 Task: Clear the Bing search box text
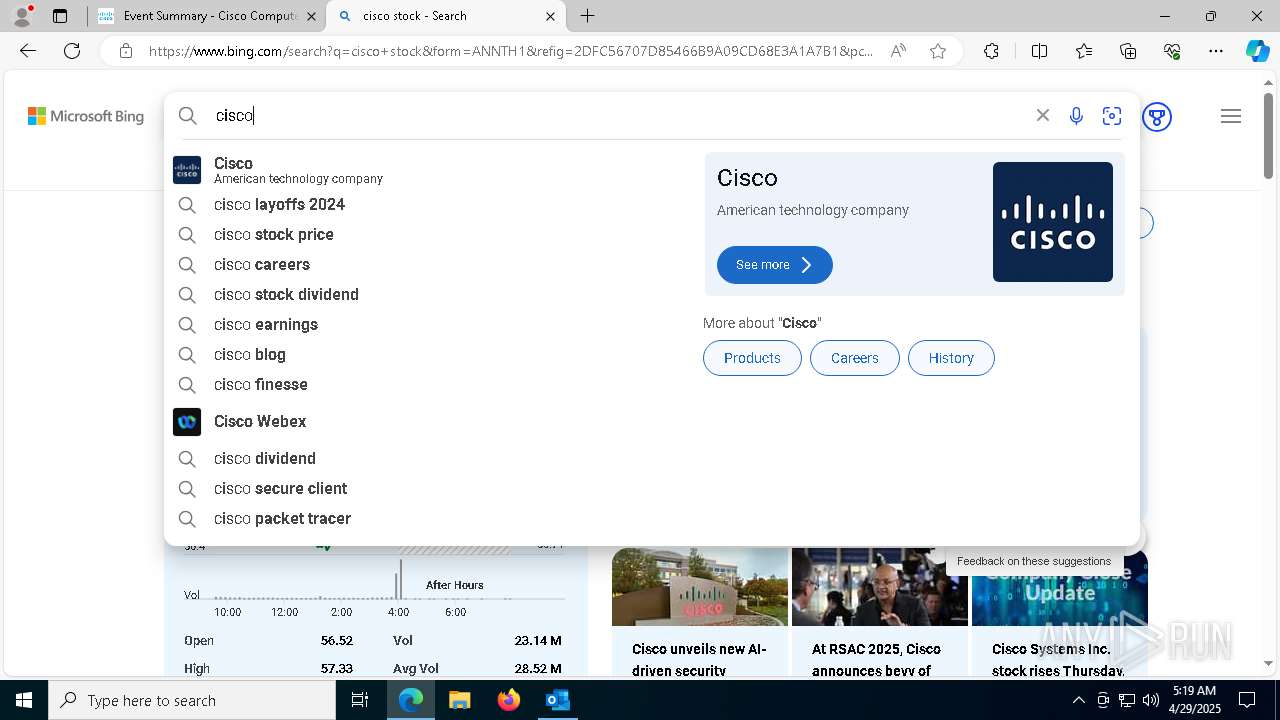pos(1043,116)
